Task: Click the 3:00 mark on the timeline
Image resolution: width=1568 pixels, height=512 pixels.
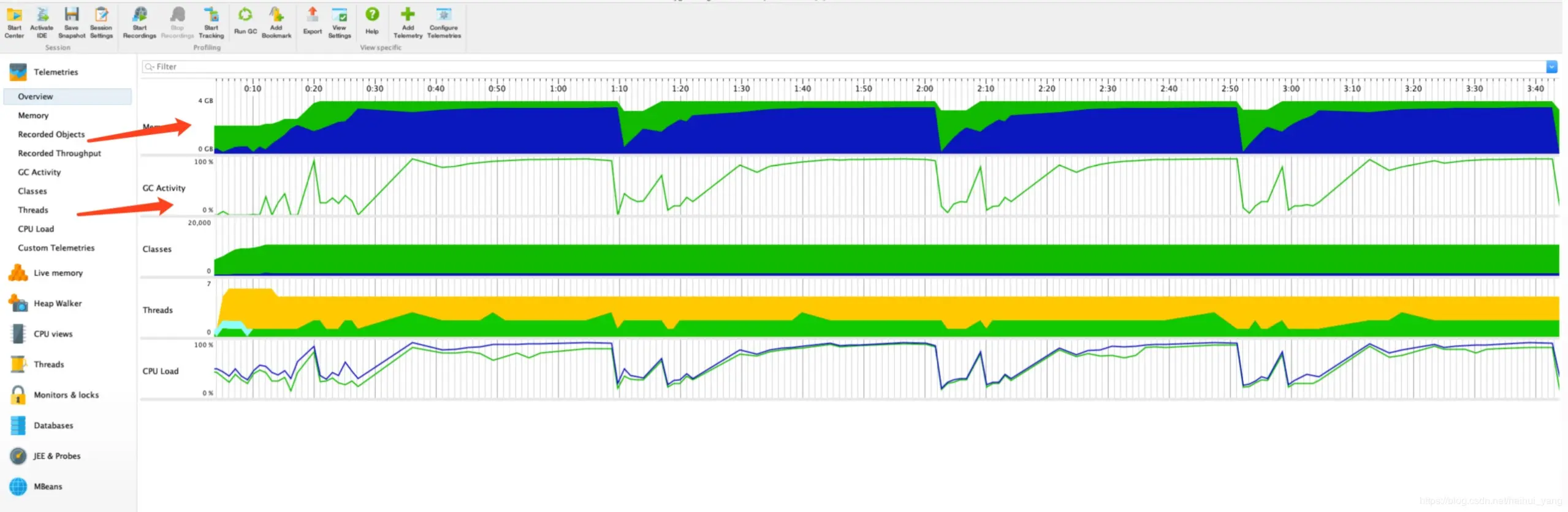Action: pyautogui.click(x=1291, y=89)
